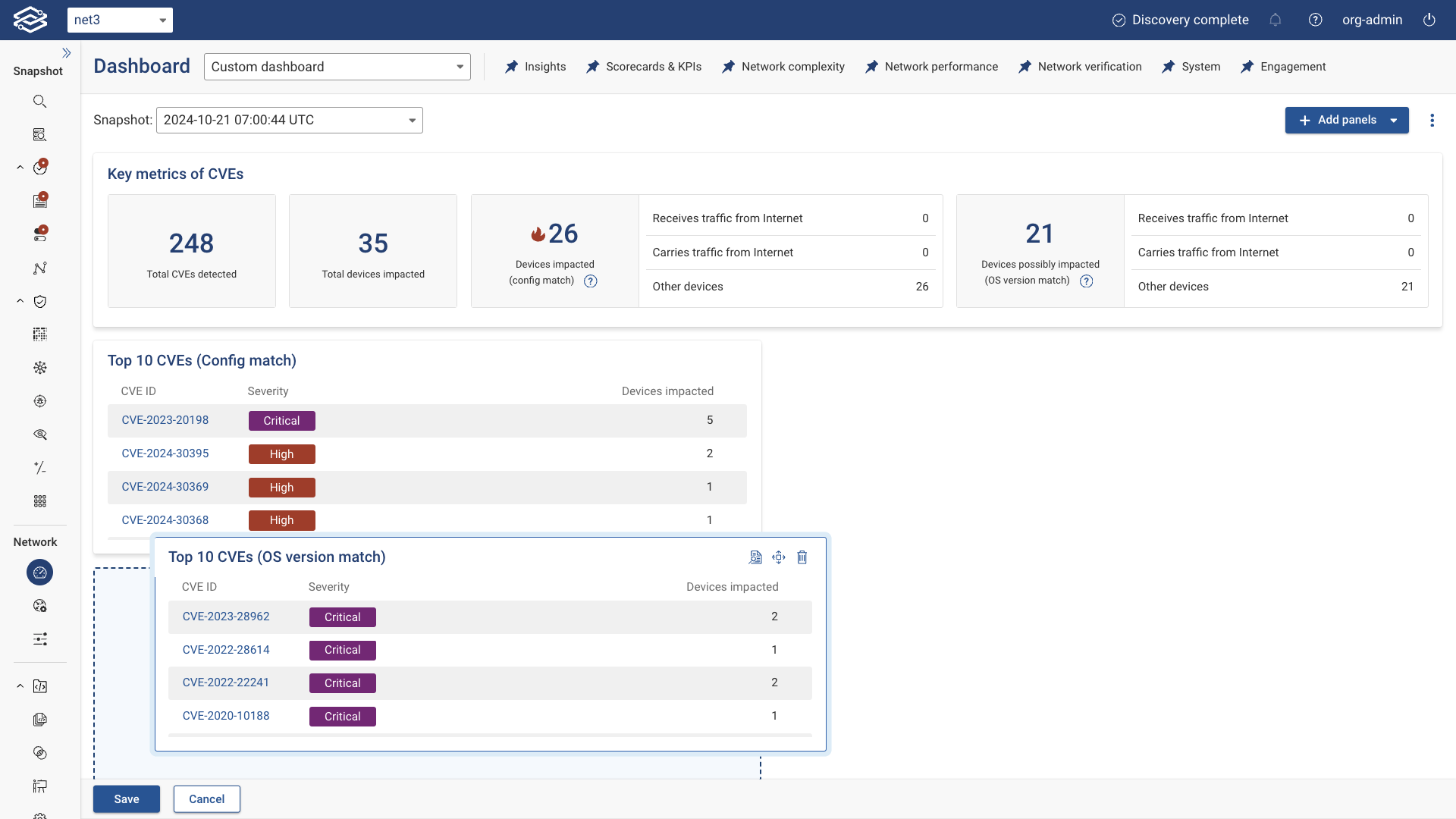Click the search icon in left sidebar
This screenshot has height=819, width=1456.
[x=40, y=101]
